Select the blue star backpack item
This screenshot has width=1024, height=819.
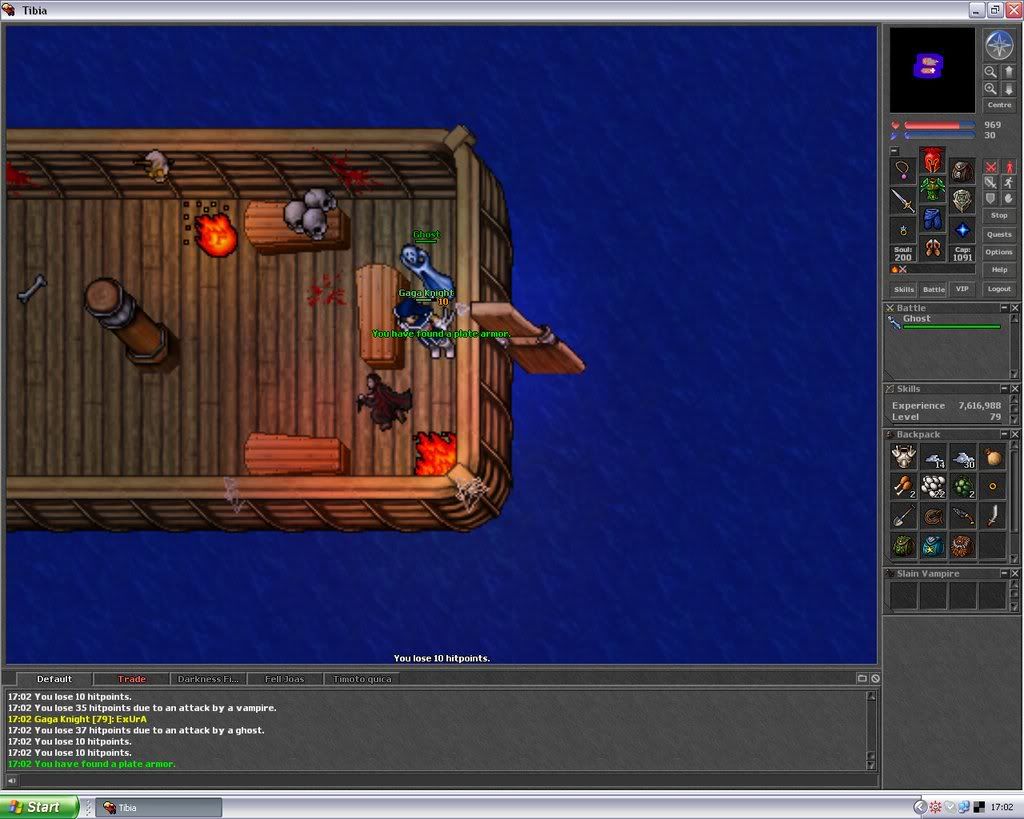point(933,545)
